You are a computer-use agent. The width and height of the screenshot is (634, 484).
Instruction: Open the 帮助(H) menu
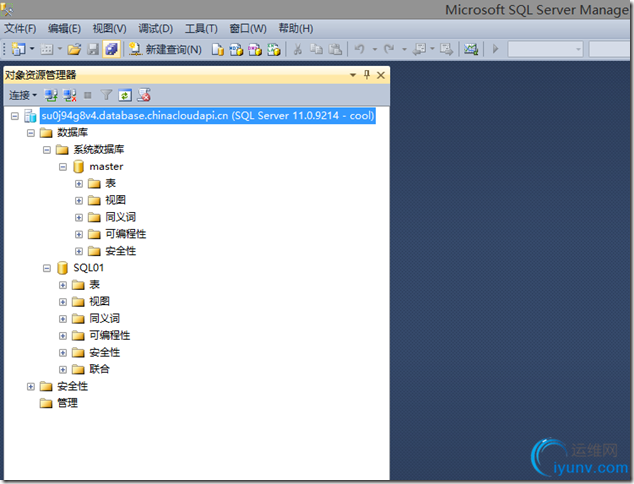[296, 29]
